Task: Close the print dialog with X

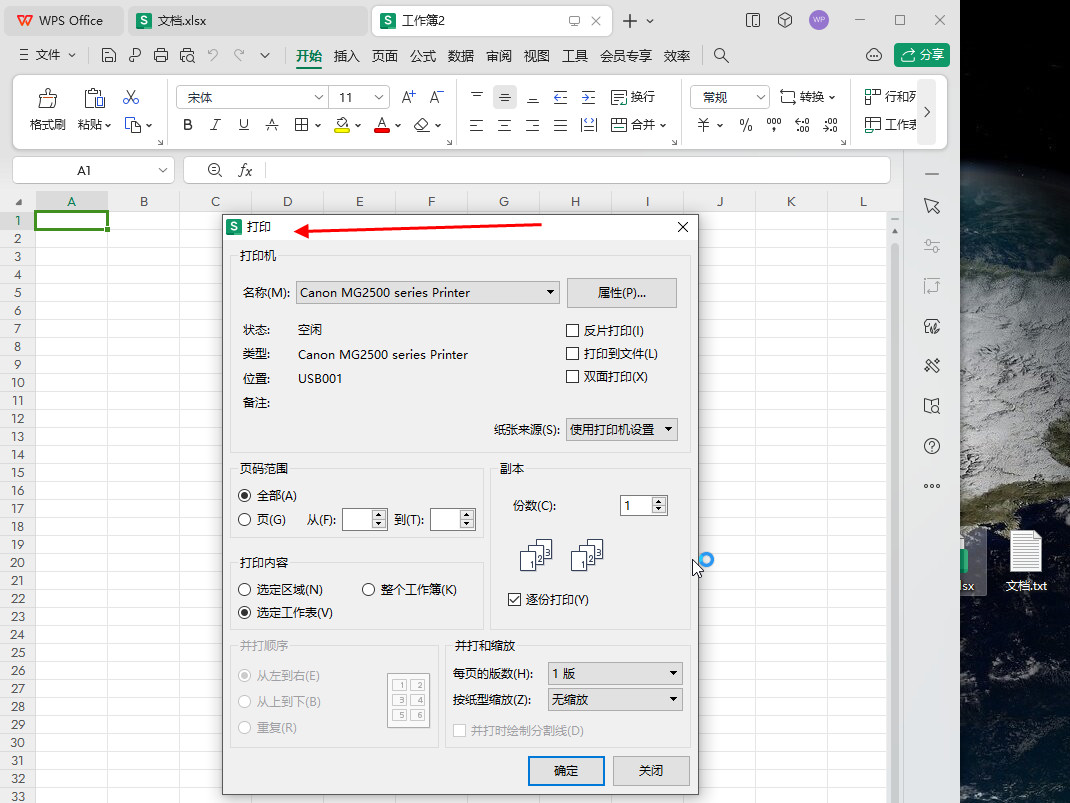Action: (x=683, y=227)
